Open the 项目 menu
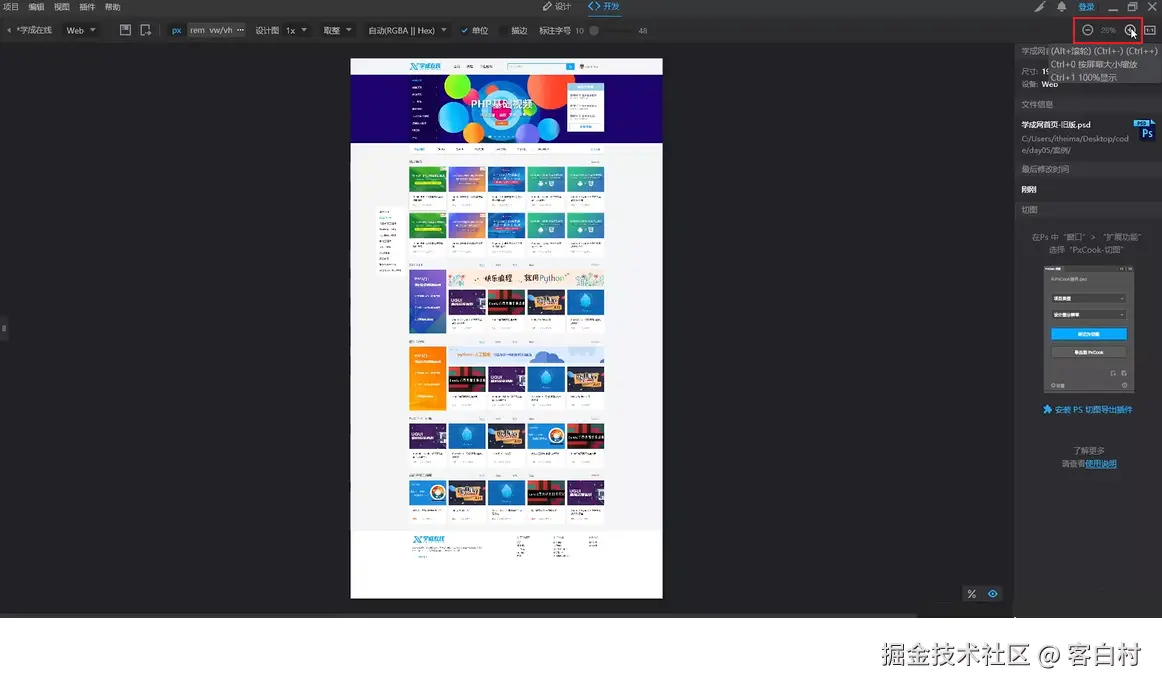1162x689 pixels. click(x=11, y=7)
